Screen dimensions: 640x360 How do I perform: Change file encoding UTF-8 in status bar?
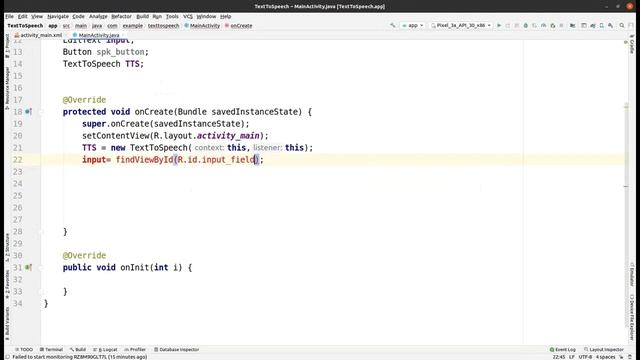coord(585,357)
